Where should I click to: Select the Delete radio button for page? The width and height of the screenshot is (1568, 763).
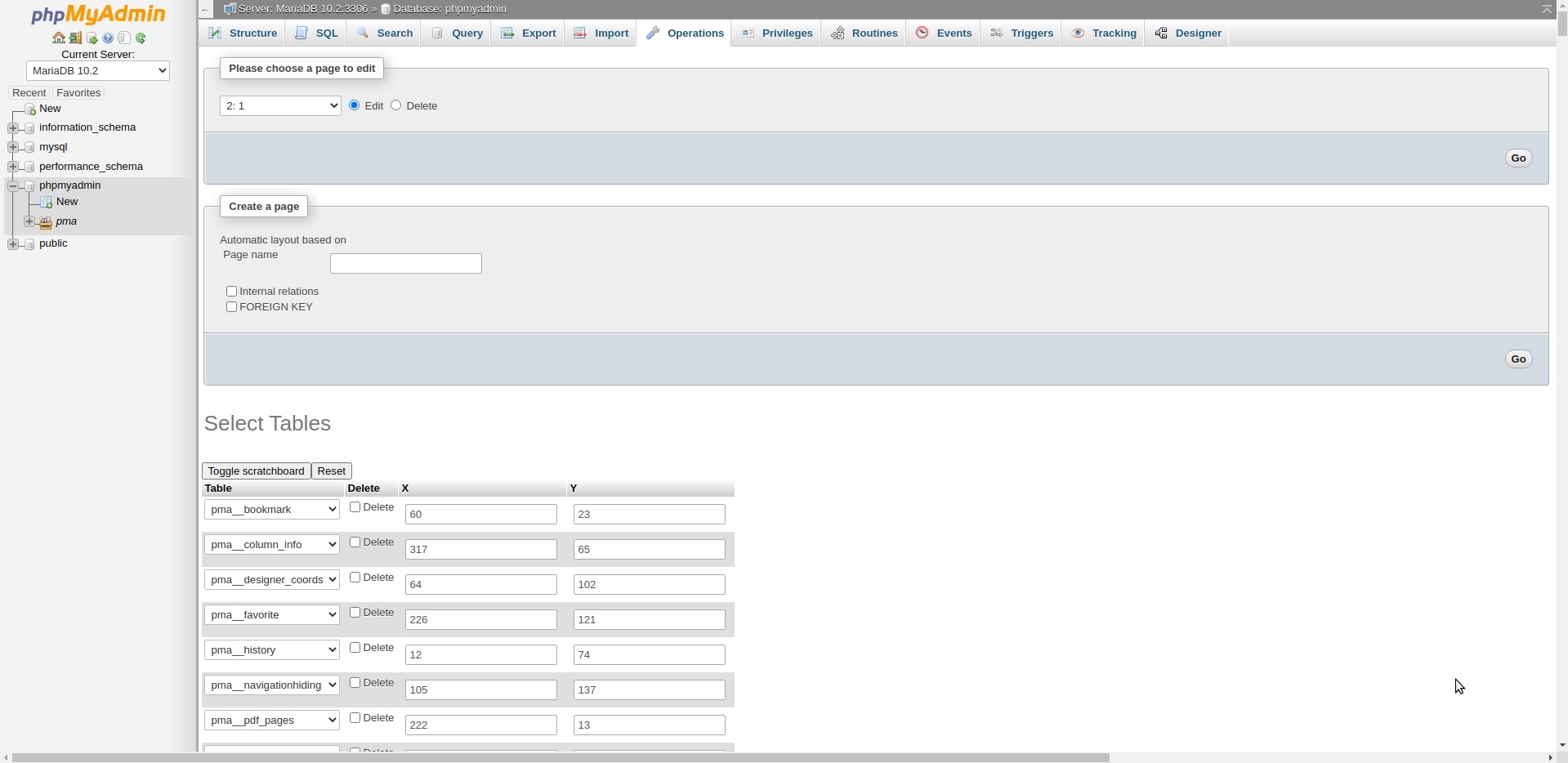tap(396, 105)
